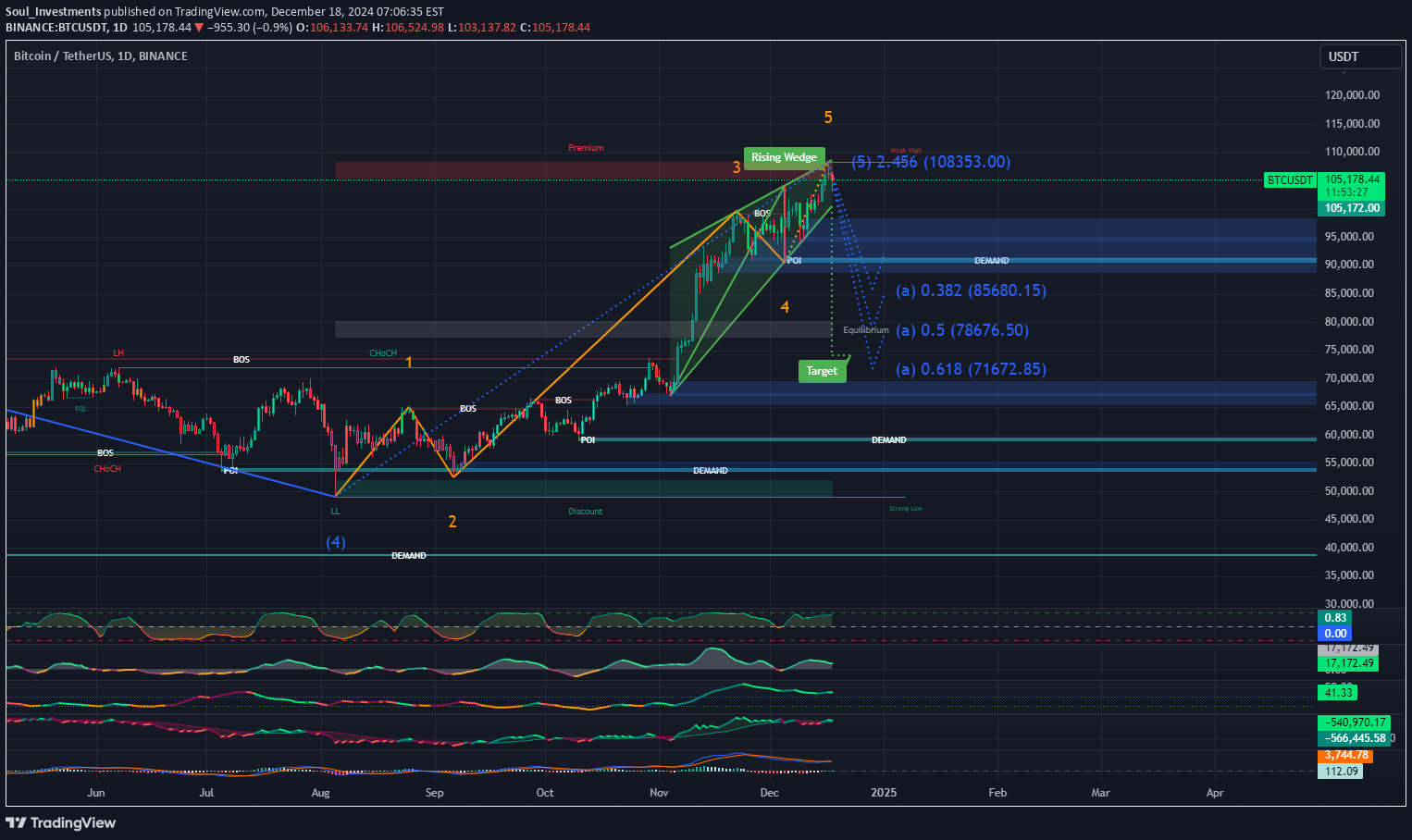Viewport: 1412px width, 840px height.
Task: Click the blue (4) wave label
Action: coord(336,542)
